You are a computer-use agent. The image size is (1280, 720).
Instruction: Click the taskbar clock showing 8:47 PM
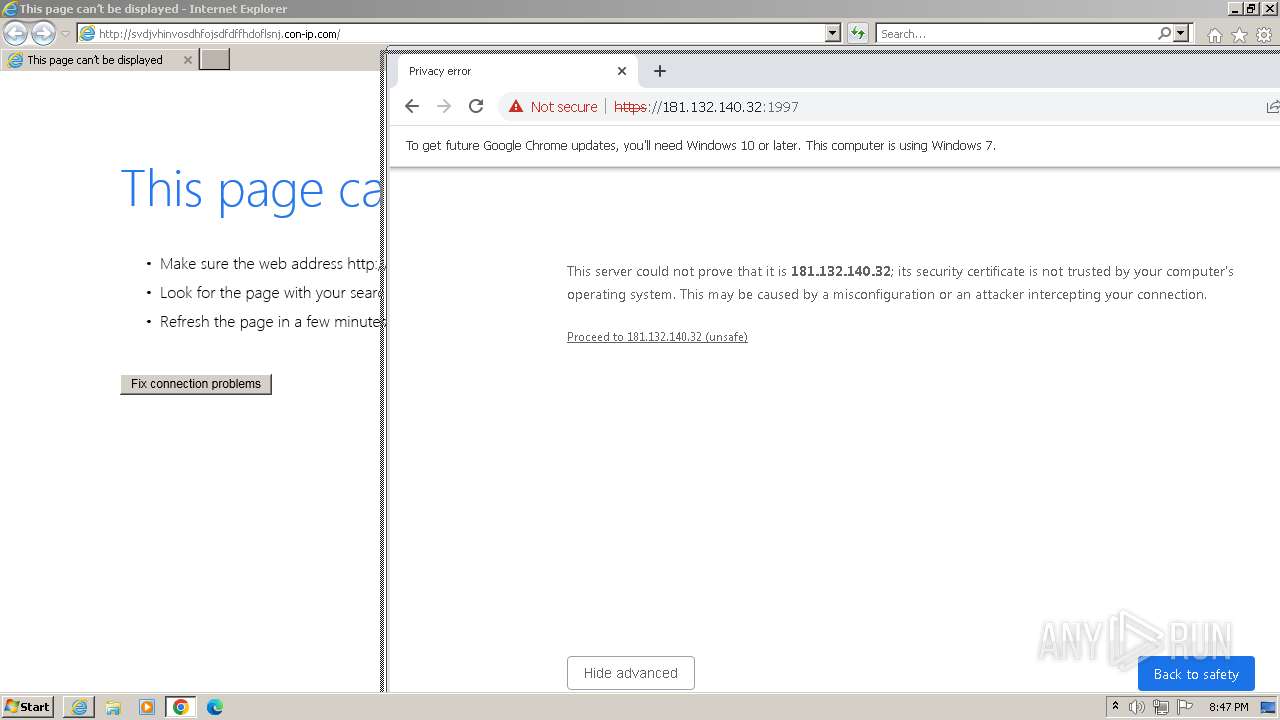pyautogui.click(x=1228, y=707)
